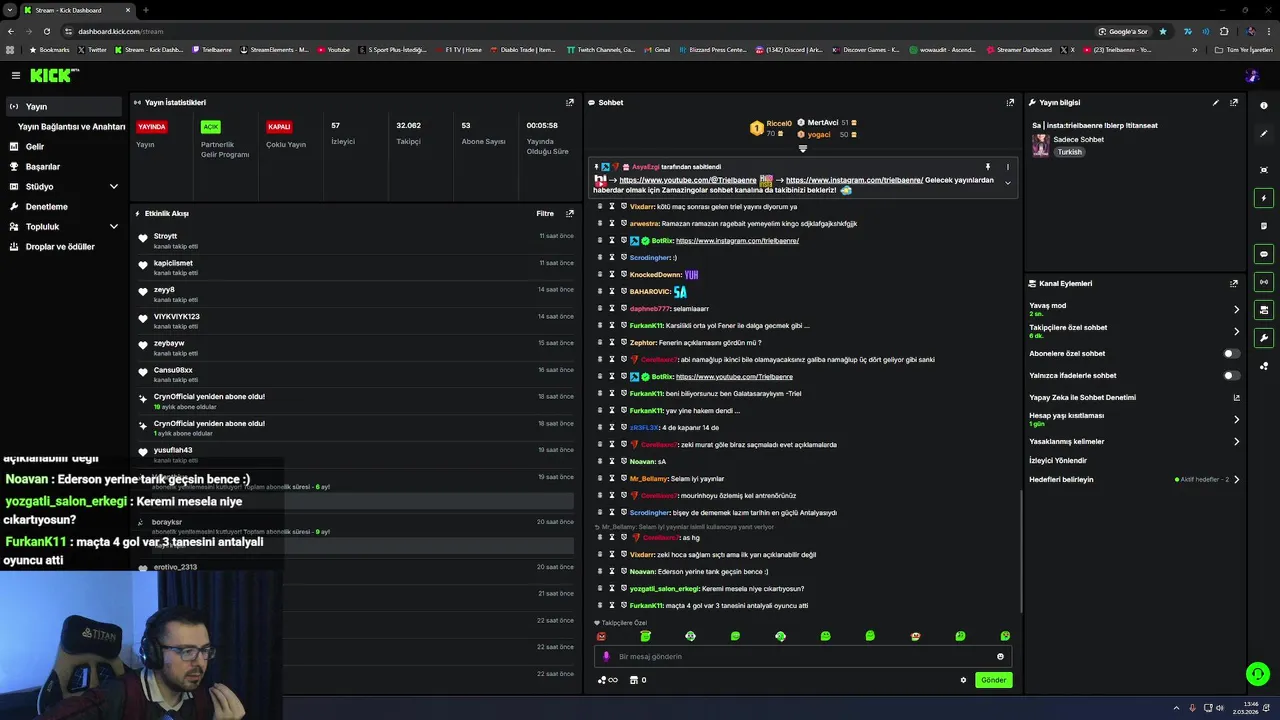This screenshot has width=1280, height=720.
Task: Click the Sadece Sohbet category thumbnail
Action: point(1041,146)
